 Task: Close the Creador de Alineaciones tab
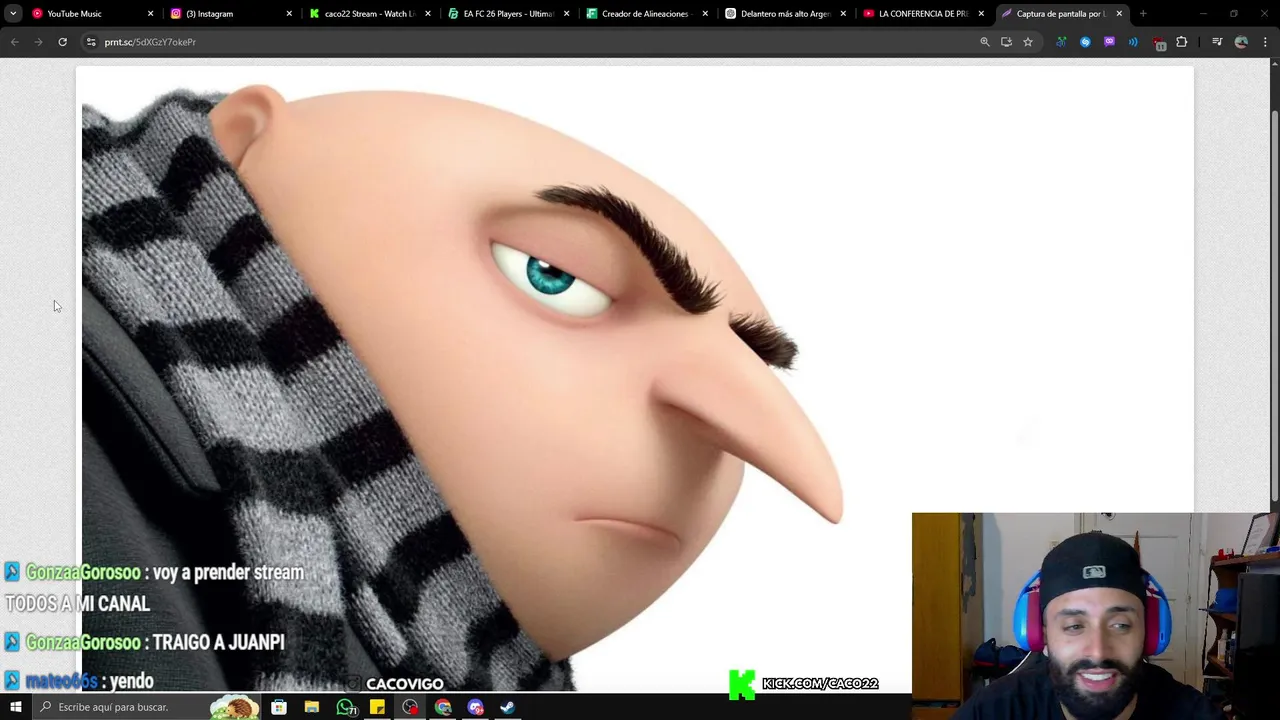point(705,14)
